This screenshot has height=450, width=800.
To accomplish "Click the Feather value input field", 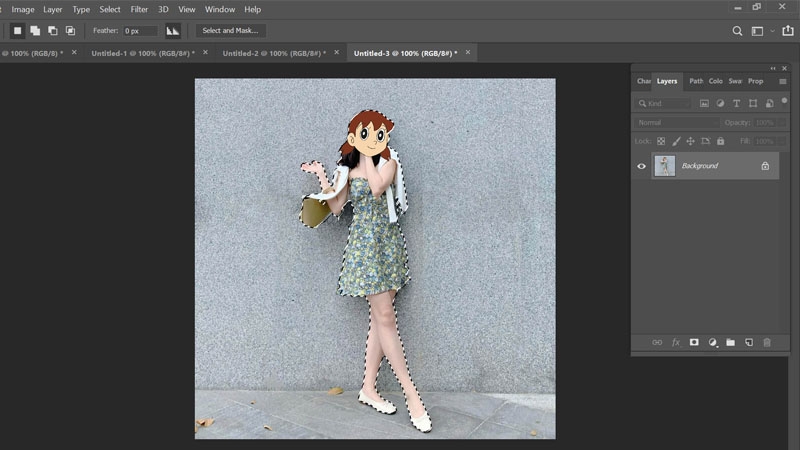I will pos(140,31).
